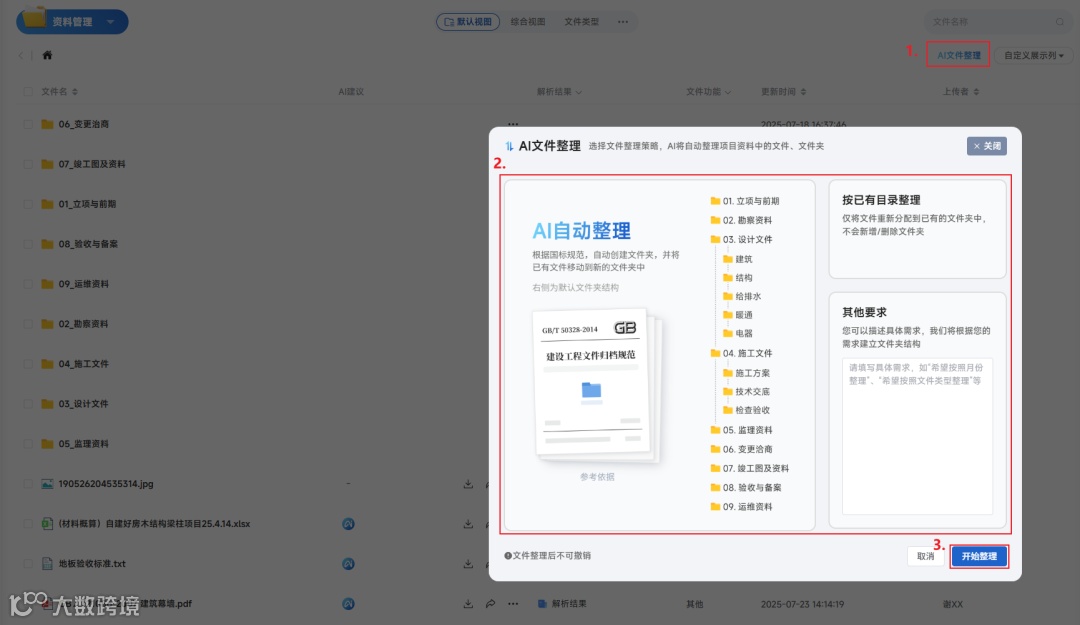Check the 08_验收与备案 row checkbox

28,244
